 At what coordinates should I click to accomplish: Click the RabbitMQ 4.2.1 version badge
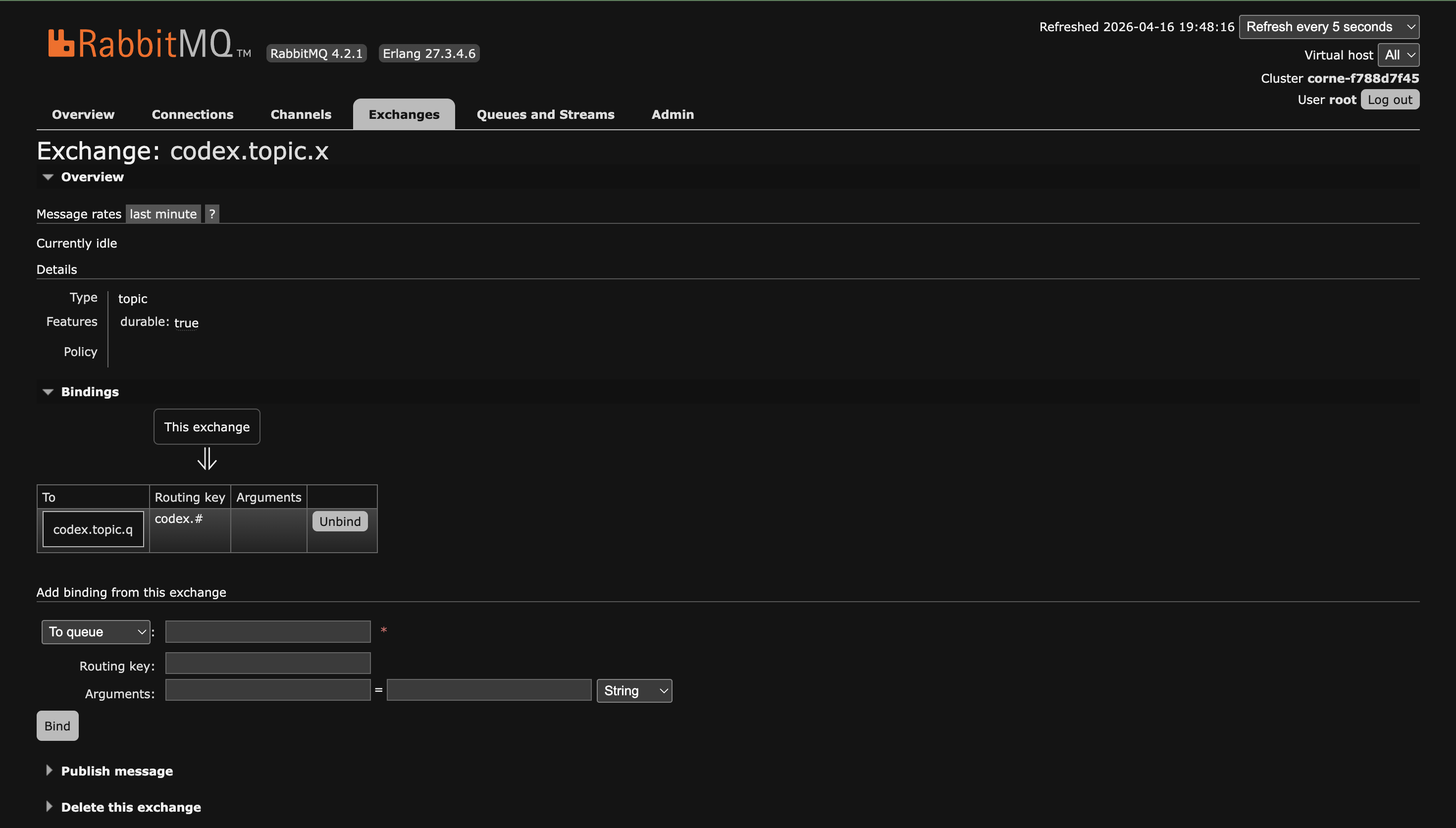(x=316, y=53)
